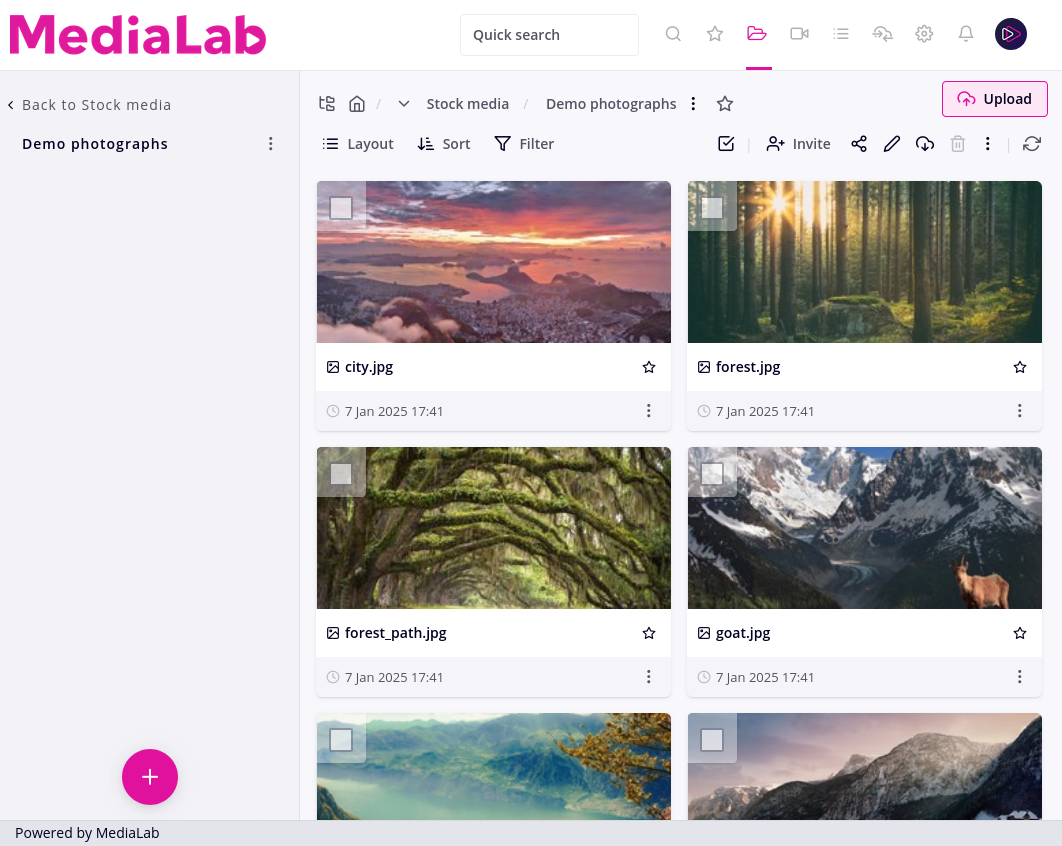Select the goat.jpg checkbox
The height and width of the screenshot is (846, 1062).
point(712,474)
